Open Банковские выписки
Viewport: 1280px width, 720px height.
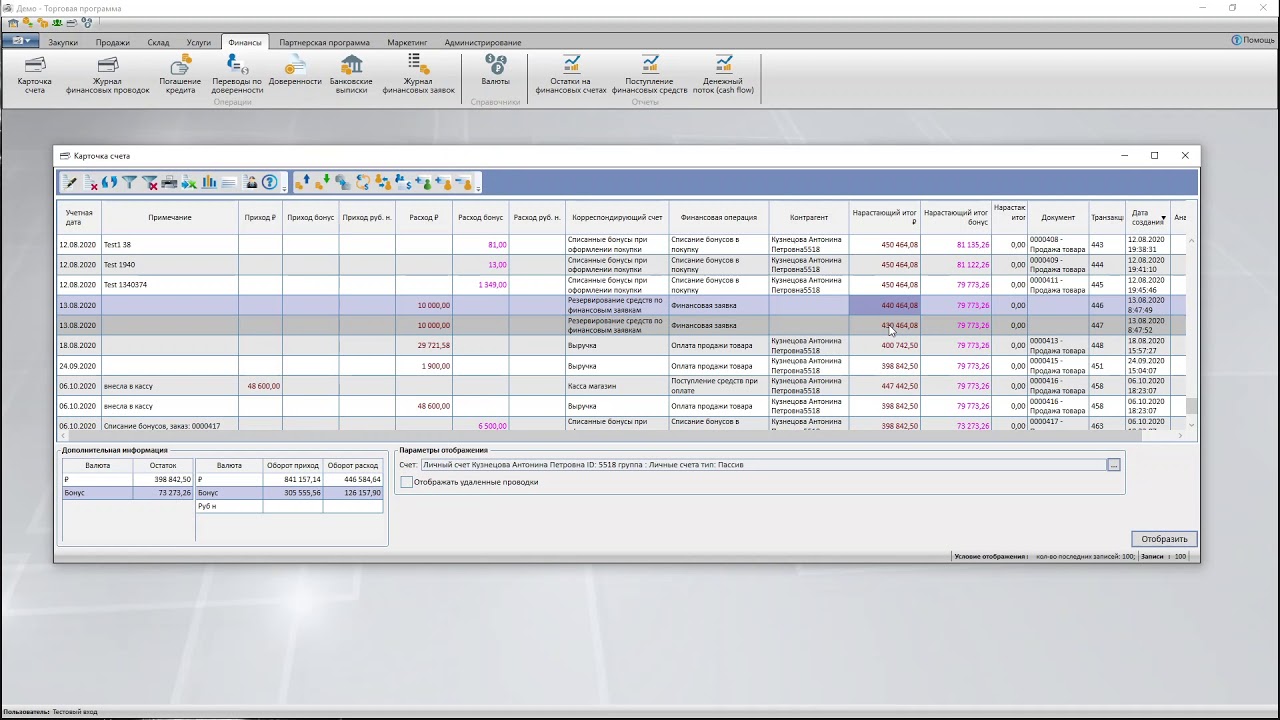[x=351, y=75]
